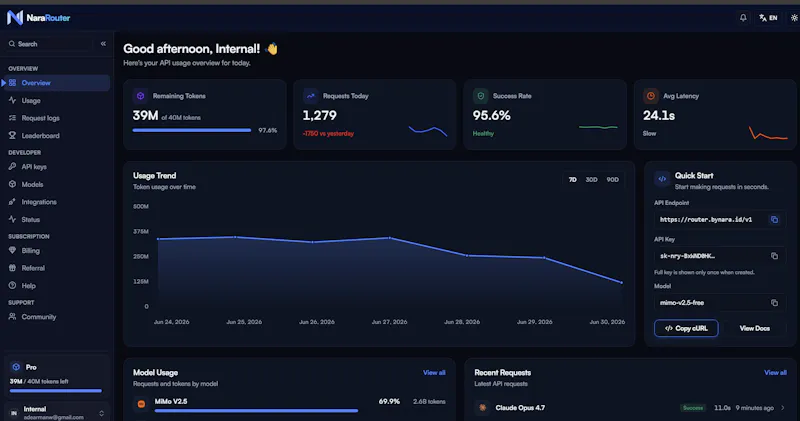Click the Jun 30 chart data point
The image size is (800, 421).
(621, 282)
